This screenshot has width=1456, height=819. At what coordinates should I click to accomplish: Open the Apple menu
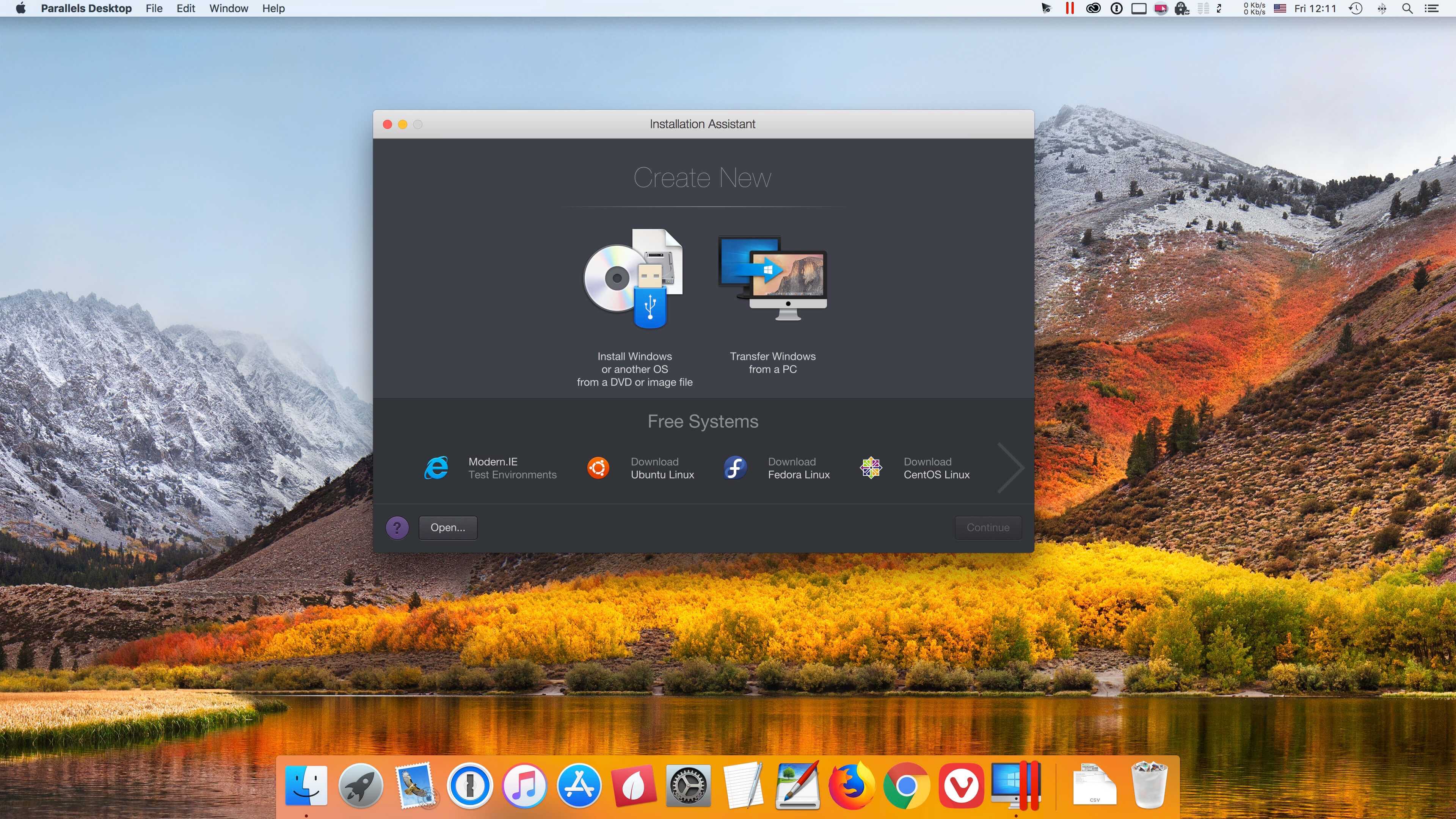point(21,8)
